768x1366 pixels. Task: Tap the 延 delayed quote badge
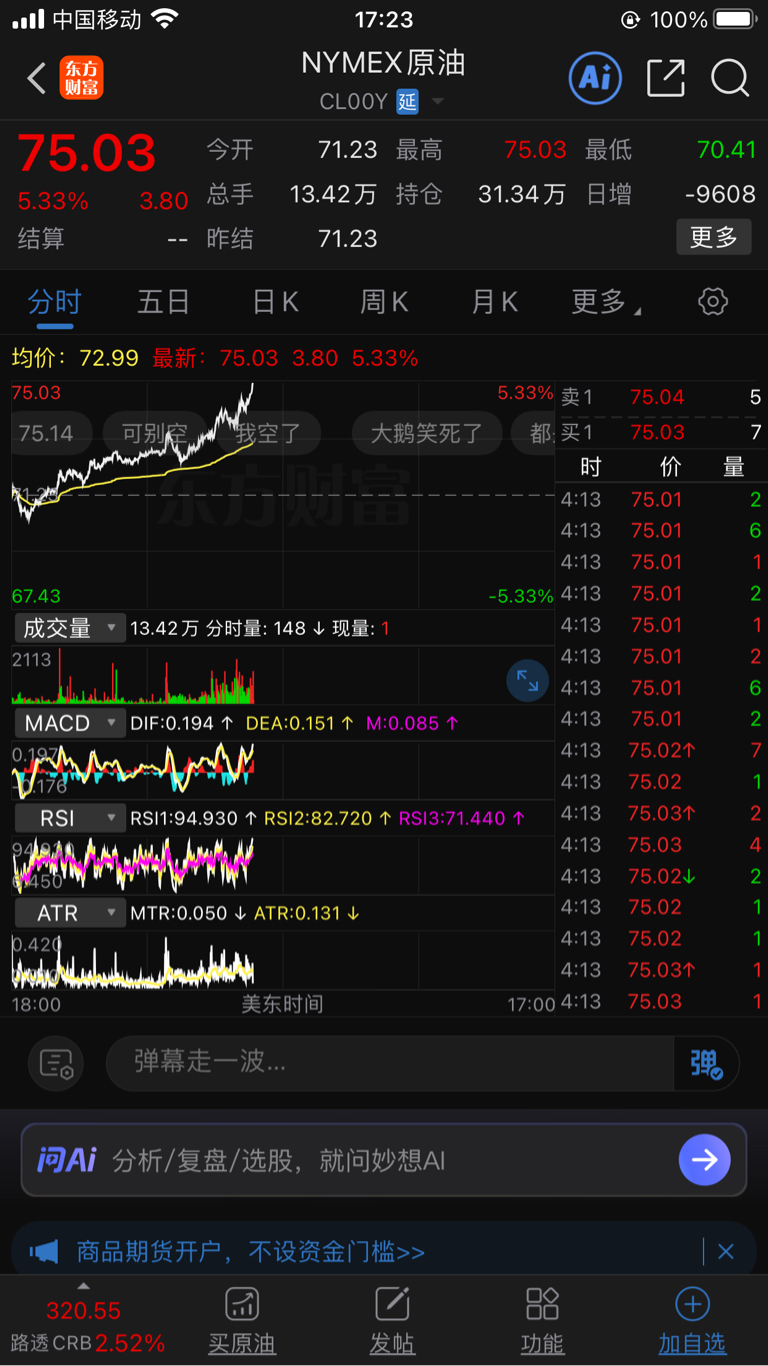[x=407, y=101]
